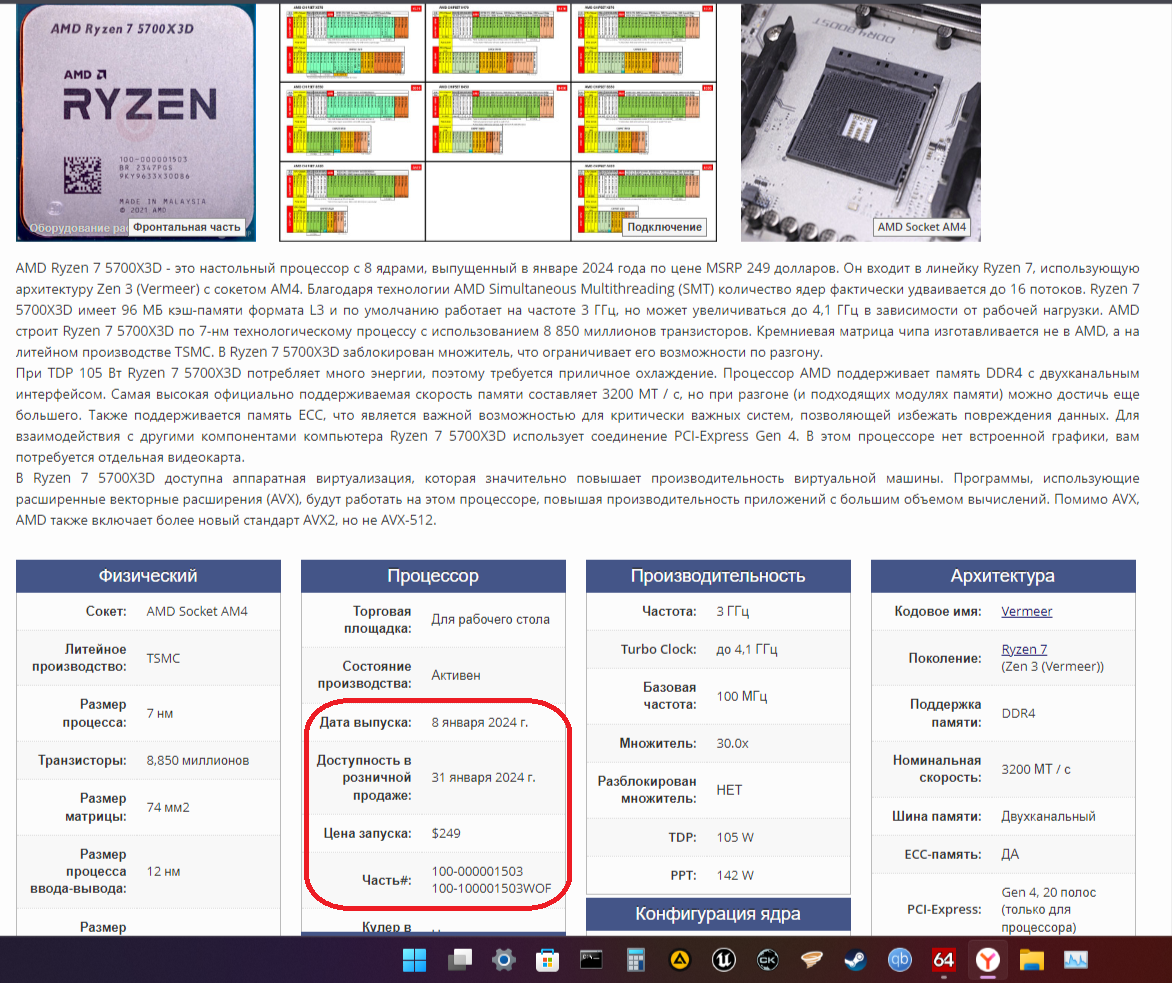
Task: Open the Ryzen 7 generation link
Action: point(1024,649)
